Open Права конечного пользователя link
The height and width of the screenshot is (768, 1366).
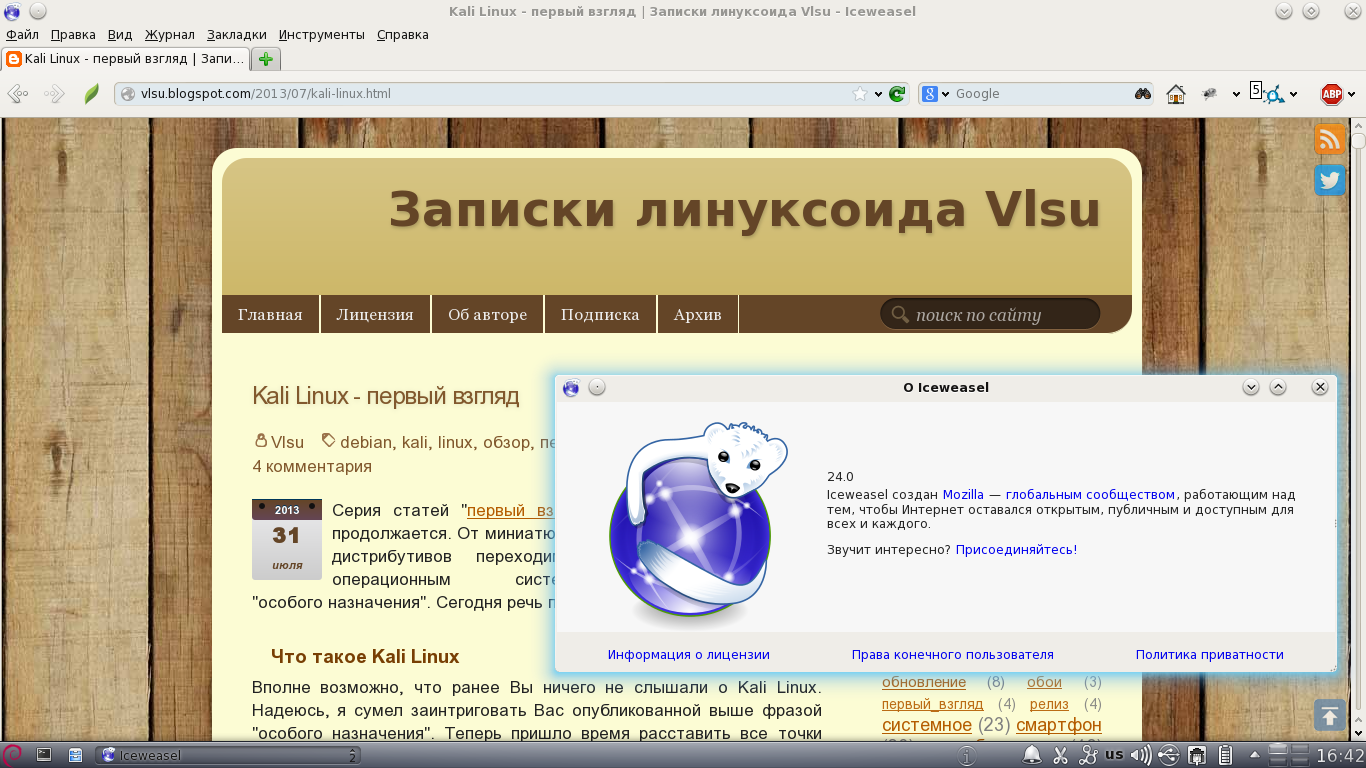[x=953, y=654]
